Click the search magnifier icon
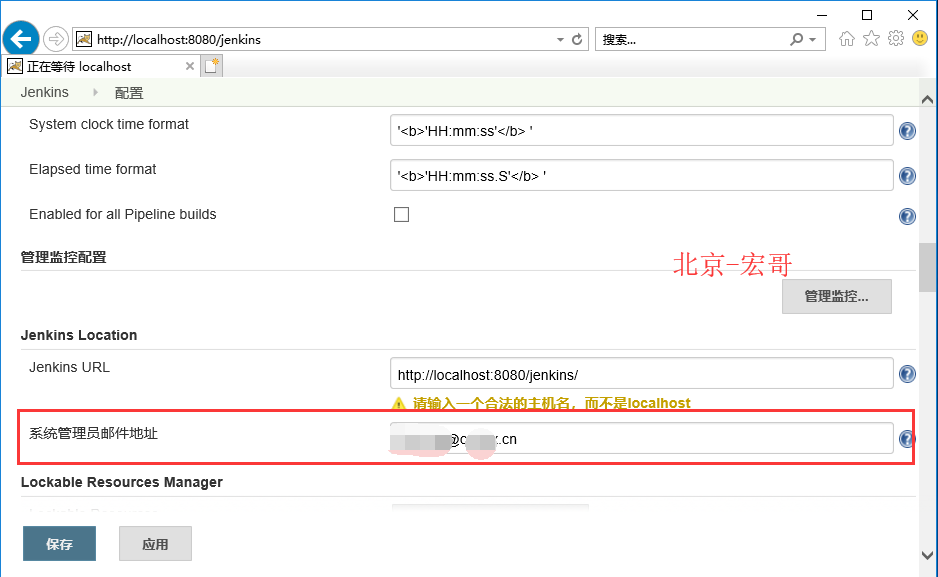The height and width of the screenshot is (577, 938). (795, 38)
